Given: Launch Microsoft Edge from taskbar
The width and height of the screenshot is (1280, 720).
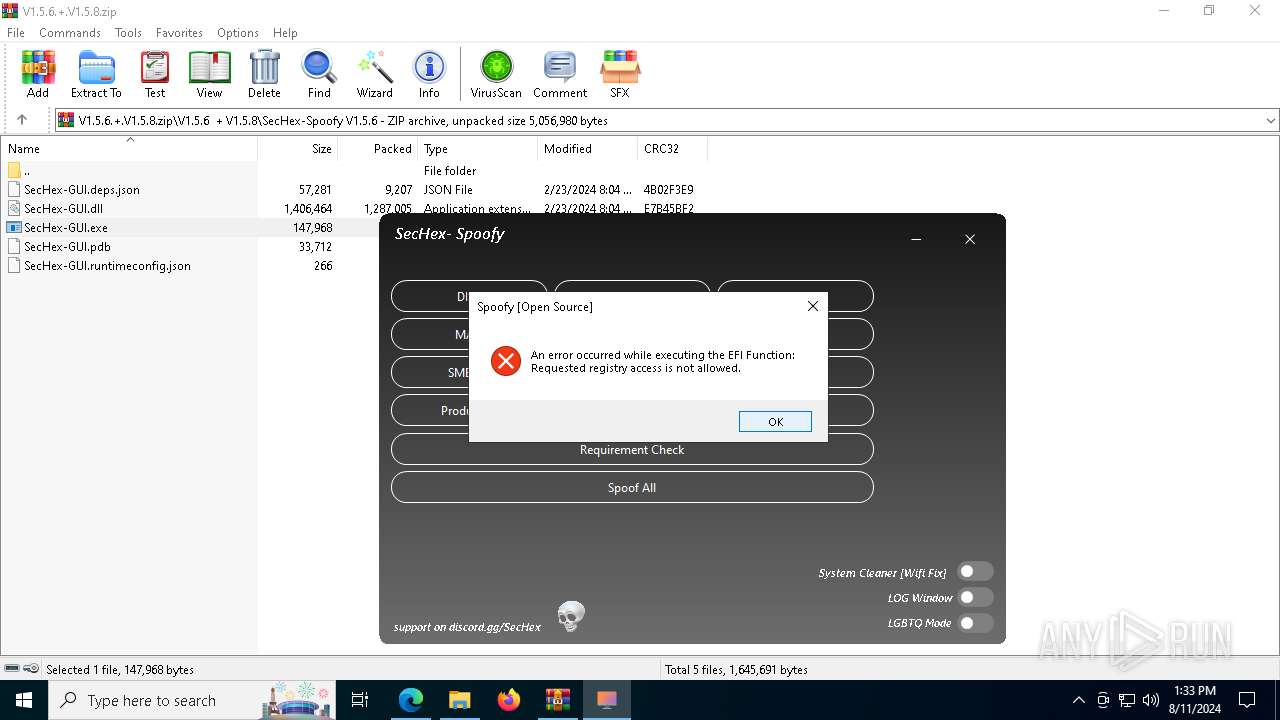Looking at the screenshot, I should (x=411, y=700).
